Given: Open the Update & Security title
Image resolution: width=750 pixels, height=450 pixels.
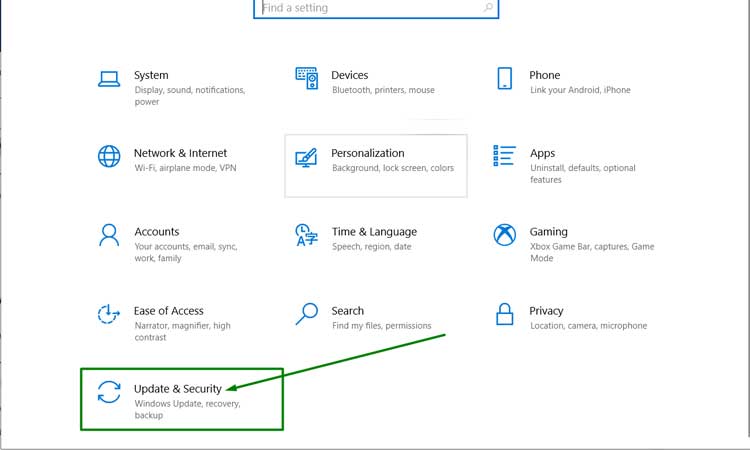Looking at the screenshot, I should [177, 389].
